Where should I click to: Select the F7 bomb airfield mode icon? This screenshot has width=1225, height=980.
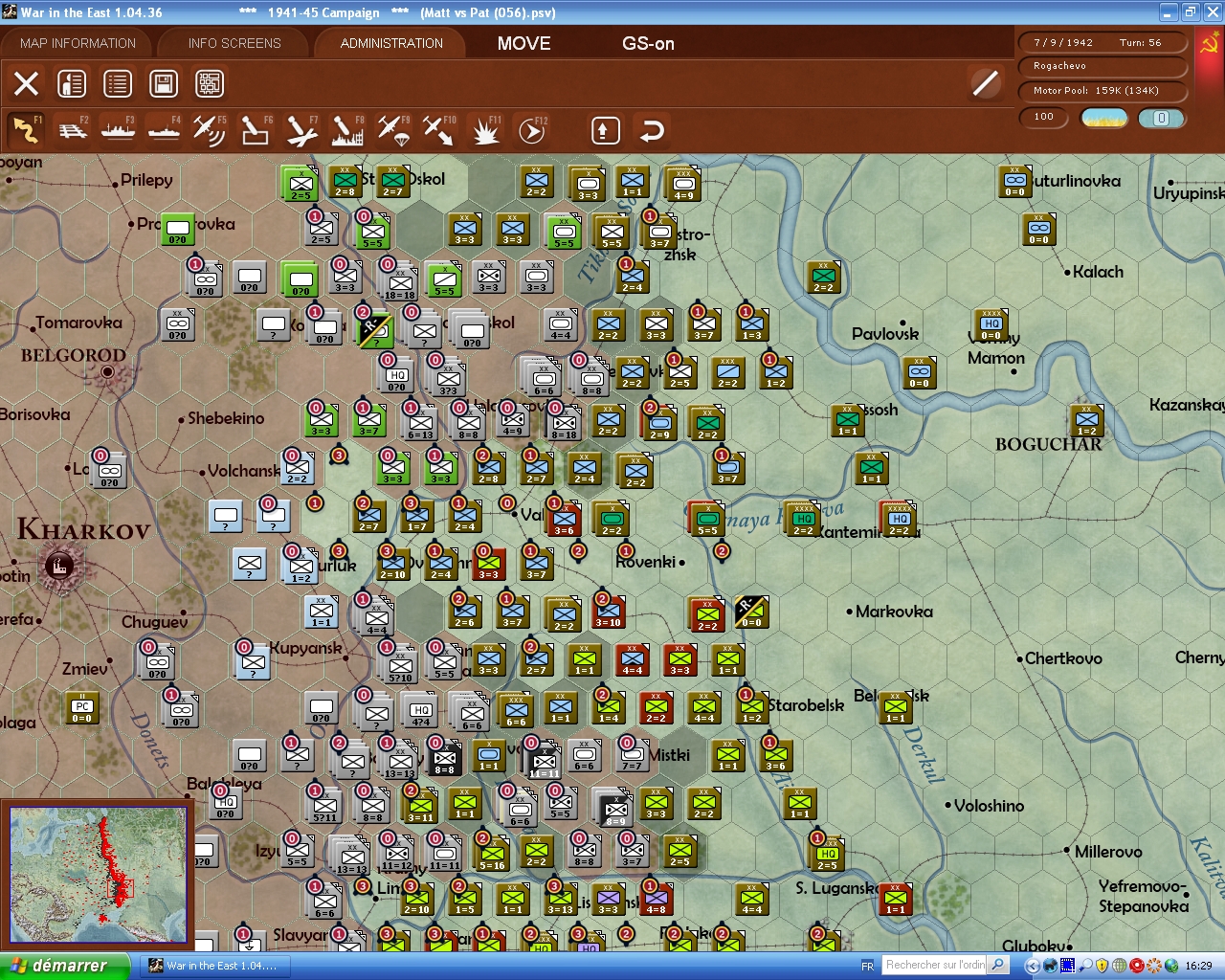coord(301,130)
